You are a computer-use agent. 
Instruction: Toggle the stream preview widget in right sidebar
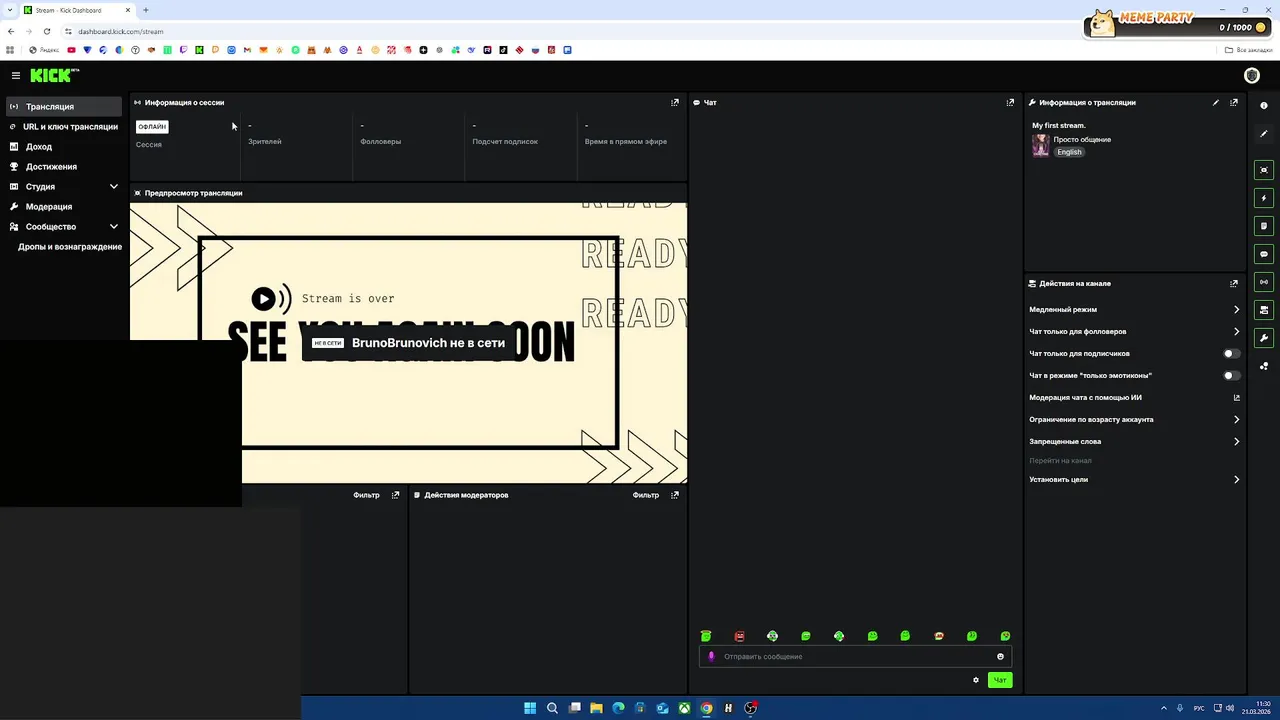point(1264,170)
